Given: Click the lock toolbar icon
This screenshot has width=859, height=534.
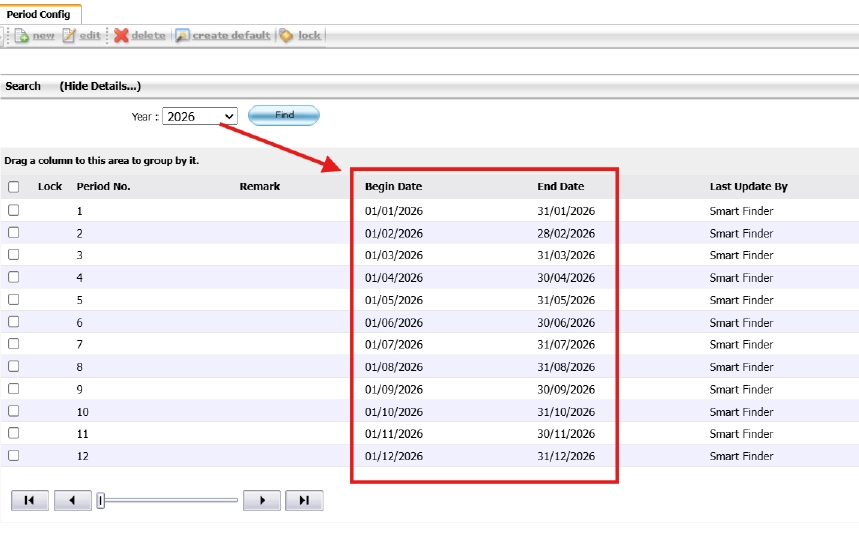Looking at the screenshot, I should pyautogui.click(x=287, y=36).
